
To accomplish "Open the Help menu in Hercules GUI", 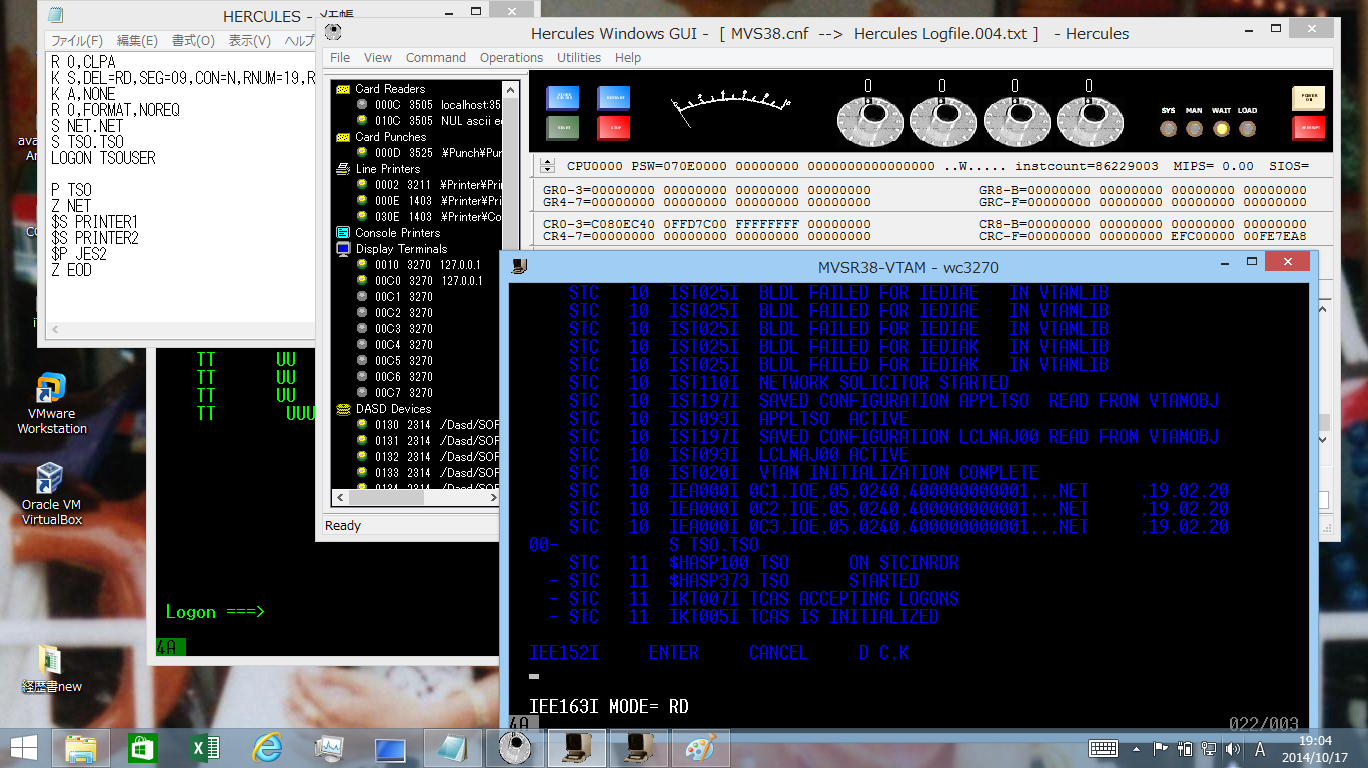I will 628,57.
